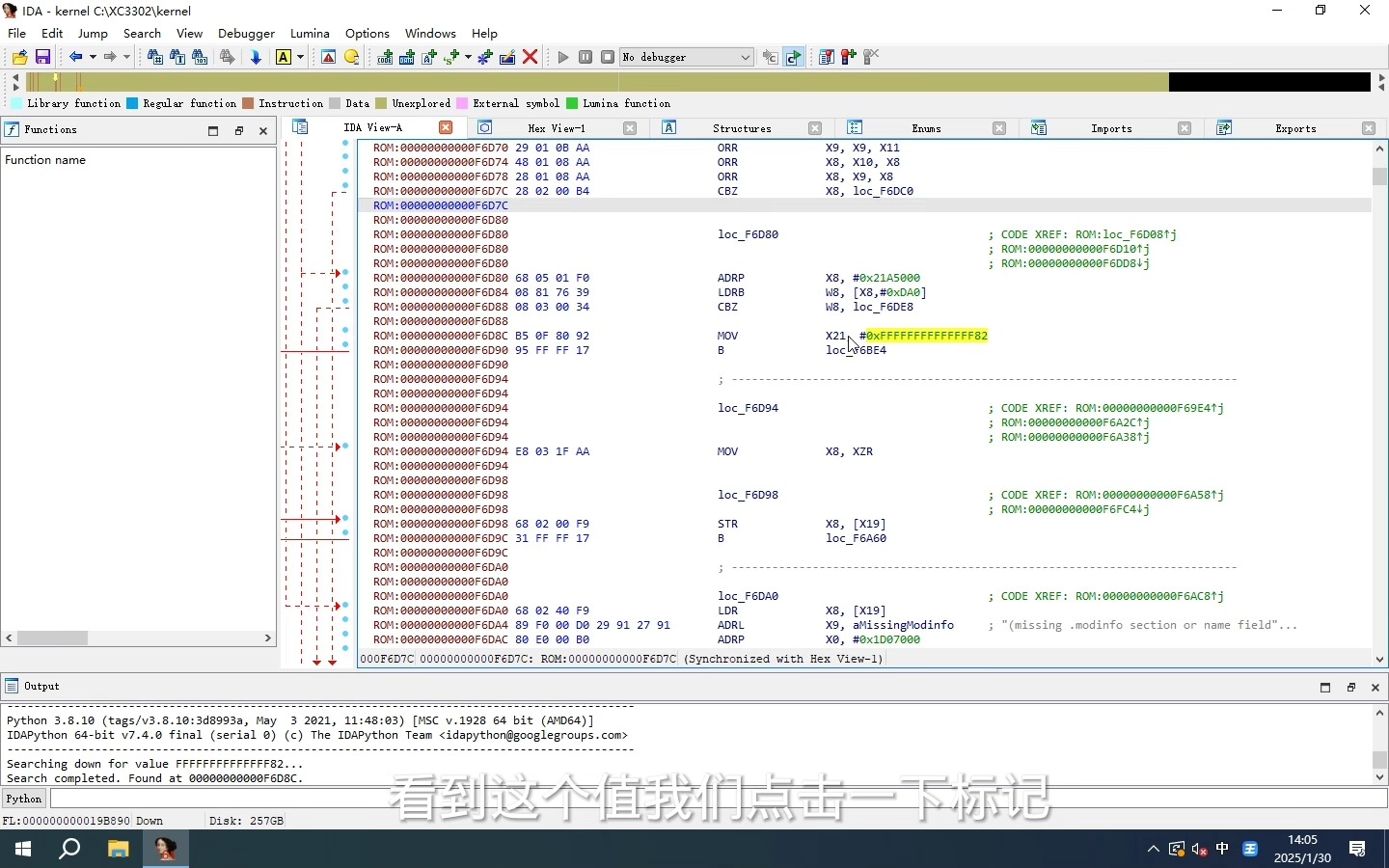1389x868 pixels.
Task: Open the Debugger menu
Action: pyautogui.click(x=246, y=33)
